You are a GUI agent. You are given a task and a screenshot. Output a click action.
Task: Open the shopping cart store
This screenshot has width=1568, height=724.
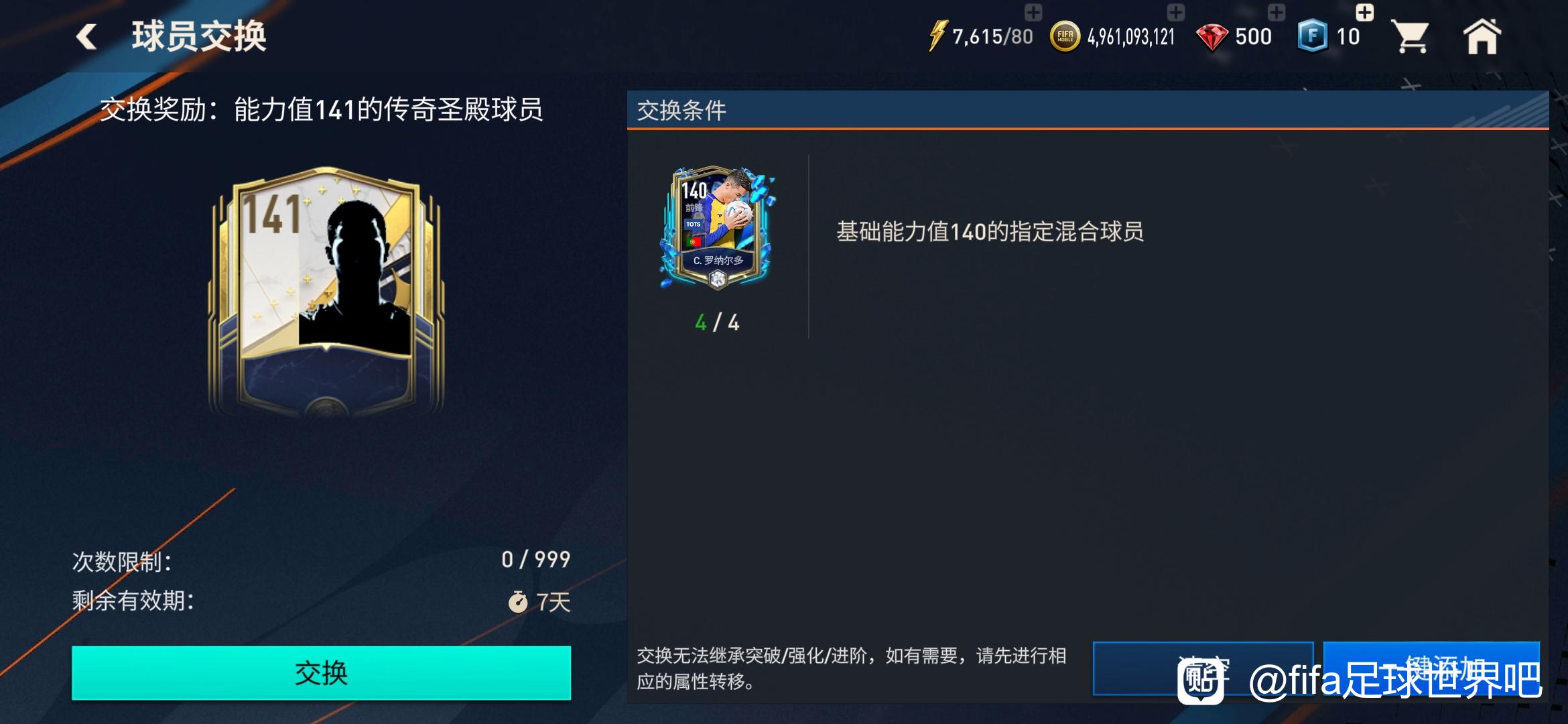pos(1409,36)
